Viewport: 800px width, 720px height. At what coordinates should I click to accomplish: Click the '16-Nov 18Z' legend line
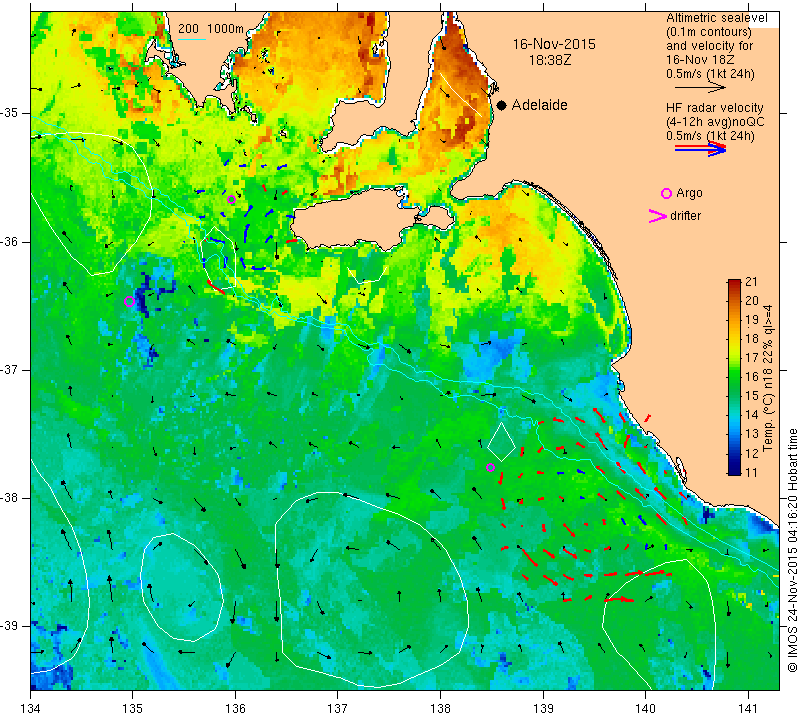(700, 60)
